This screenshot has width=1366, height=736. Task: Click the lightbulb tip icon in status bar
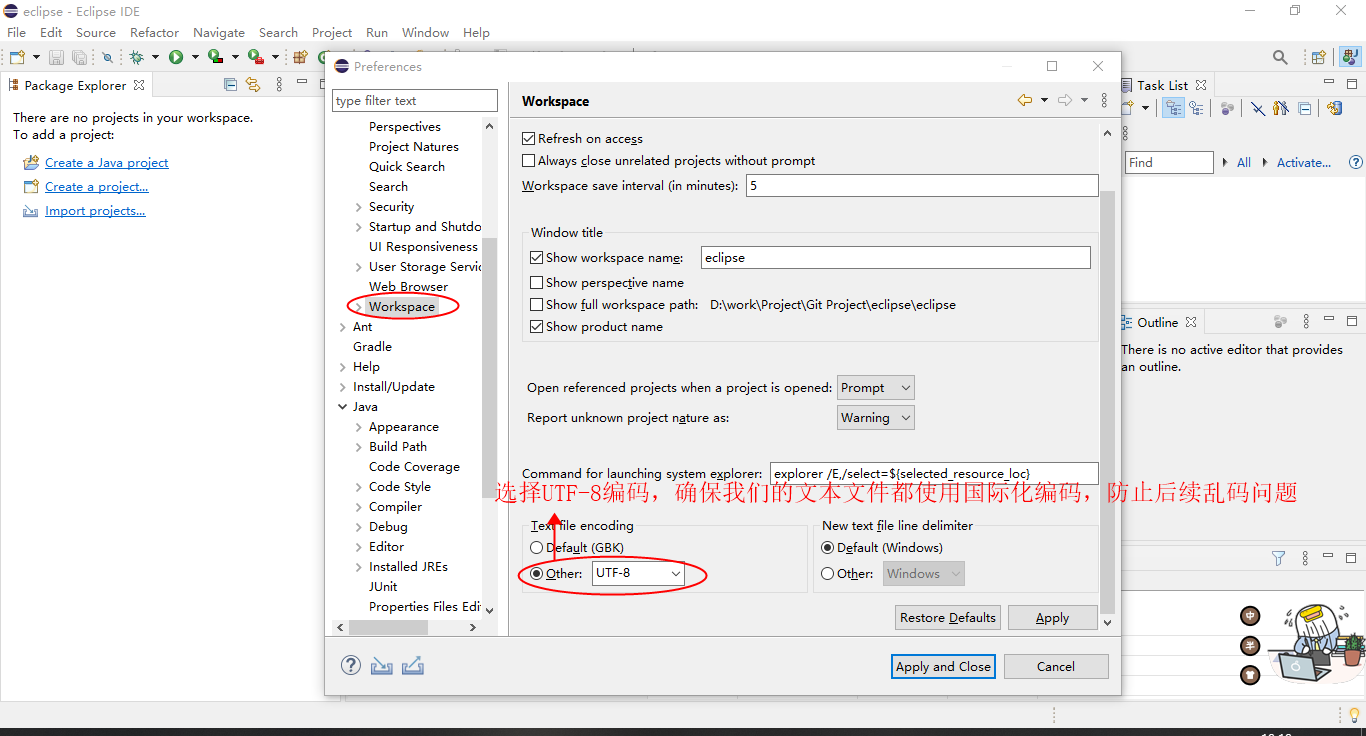(x=1355, y=714)
